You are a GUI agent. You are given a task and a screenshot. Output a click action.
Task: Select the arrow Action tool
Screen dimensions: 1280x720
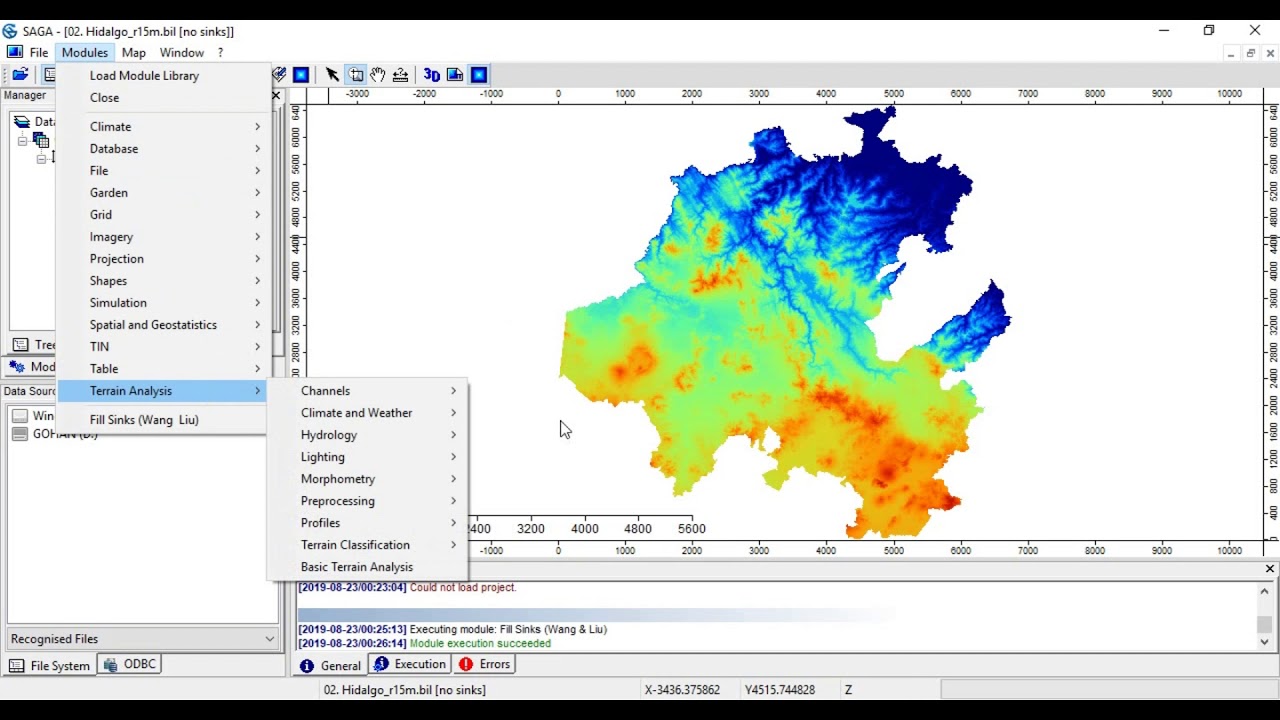point(332,75)
